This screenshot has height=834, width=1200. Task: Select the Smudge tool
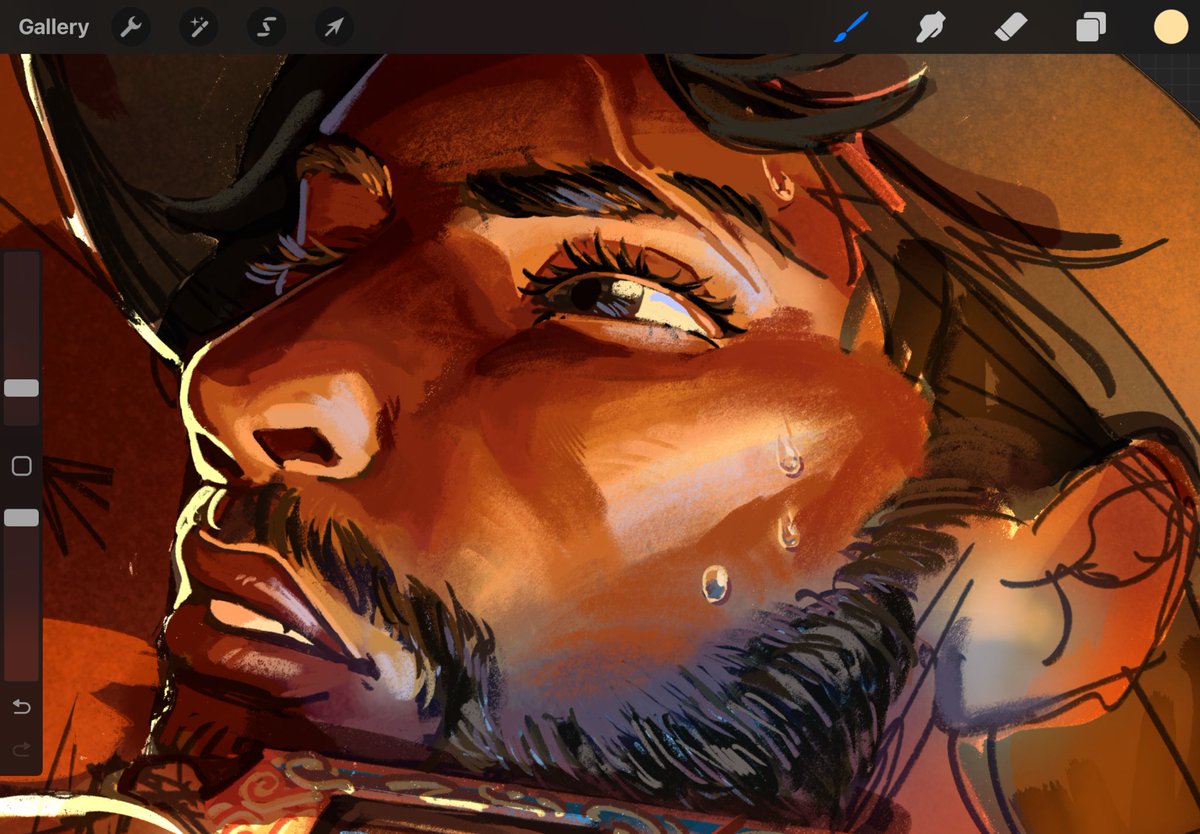tap(931, 27)
